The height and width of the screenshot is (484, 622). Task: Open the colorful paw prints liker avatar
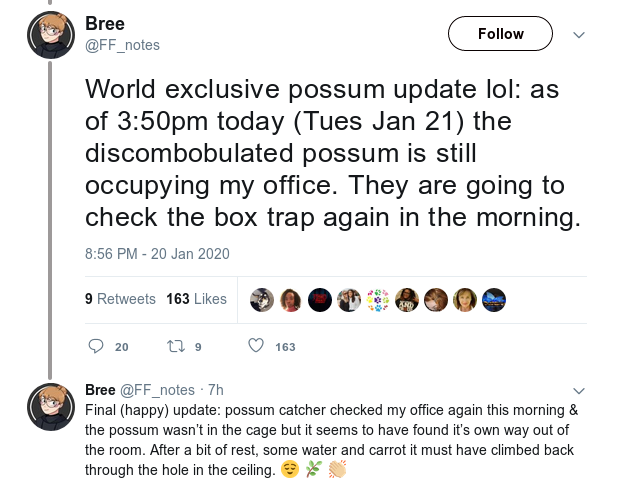coord(378,299)
